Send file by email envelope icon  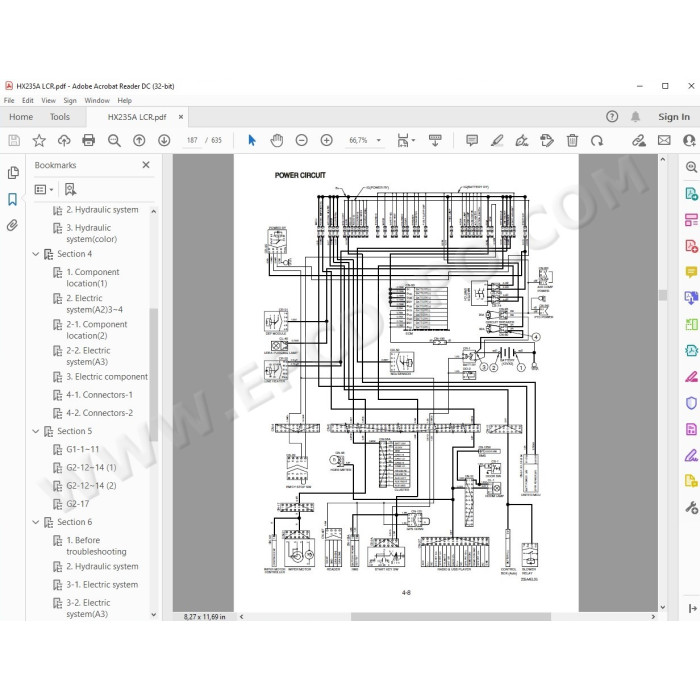[664, 141]
